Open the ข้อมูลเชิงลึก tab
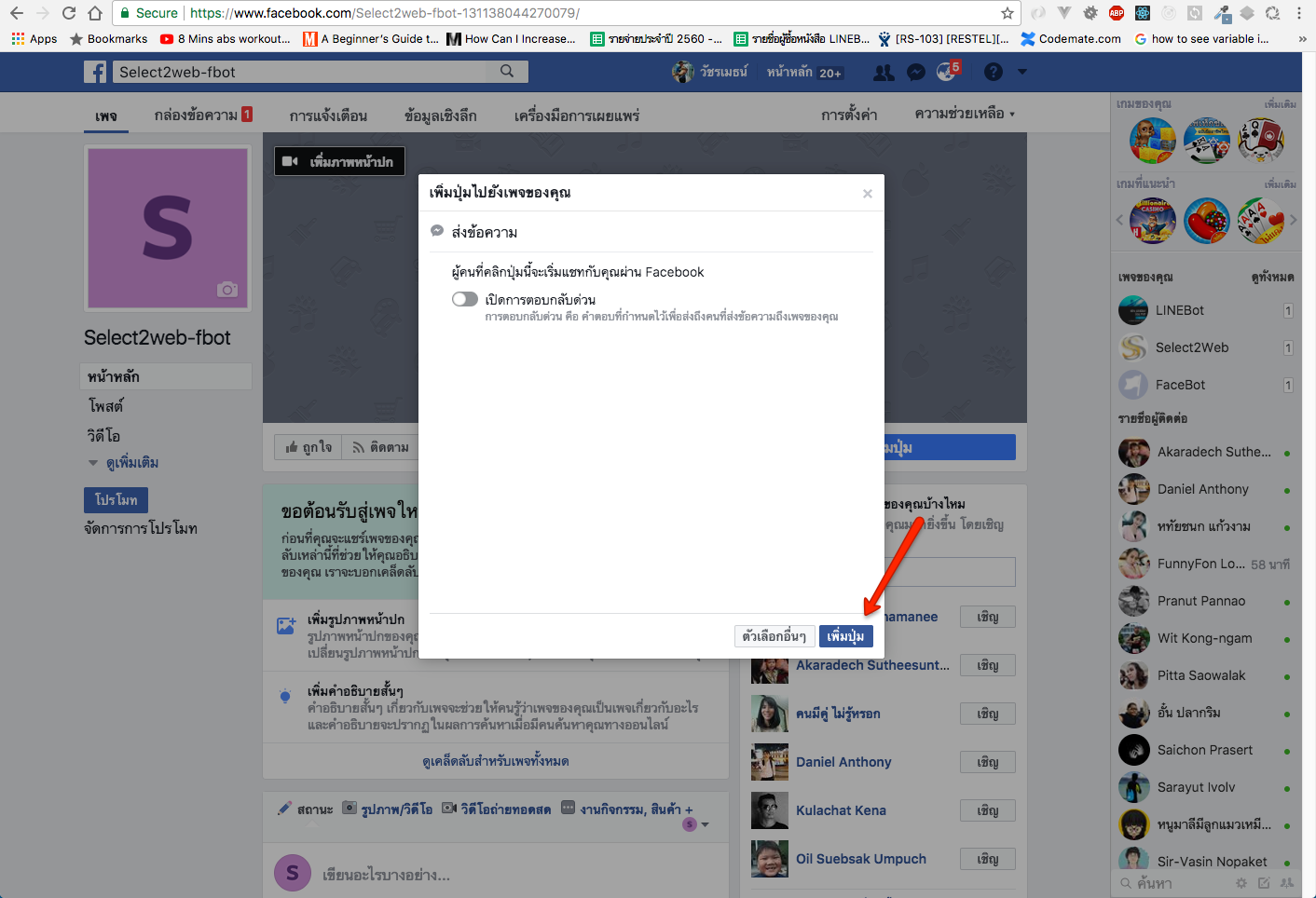The height and width of the screenshot is (898, 1316). point(441,116)
